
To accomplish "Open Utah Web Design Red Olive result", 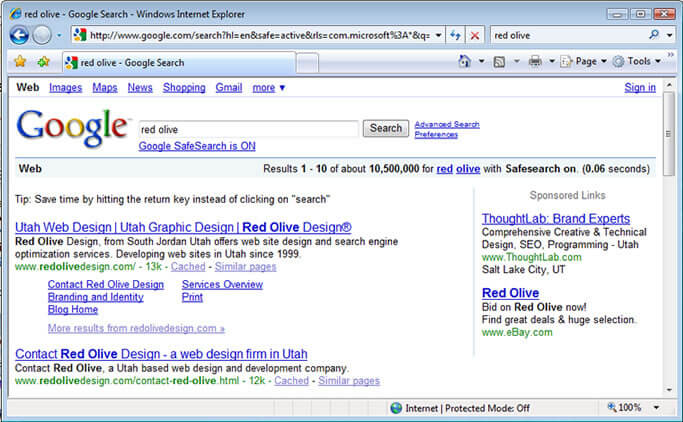I will tap(183, 227).
